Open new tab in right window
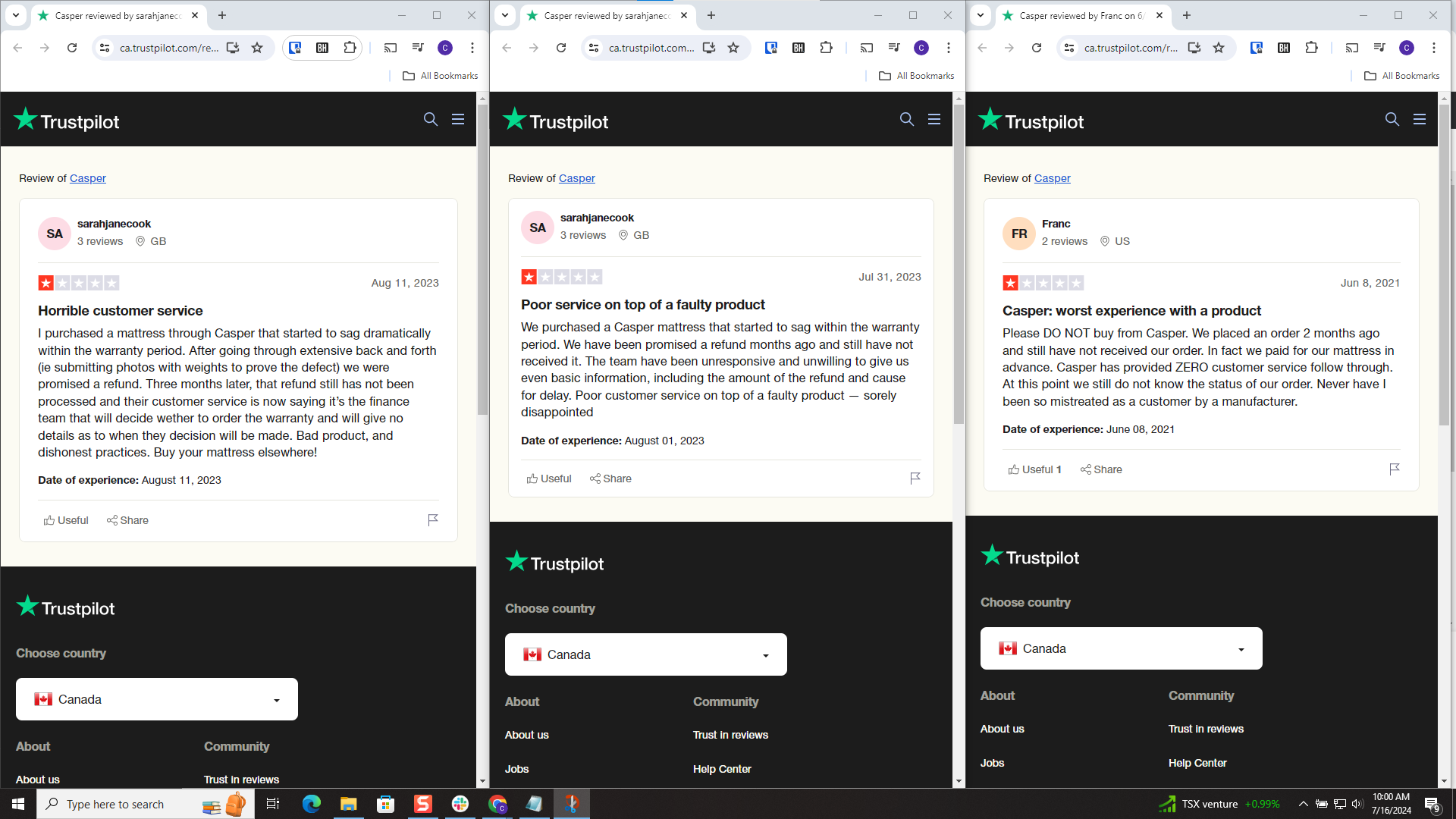Viewport: 1456px width, 819px height. tap(1187, 15)
